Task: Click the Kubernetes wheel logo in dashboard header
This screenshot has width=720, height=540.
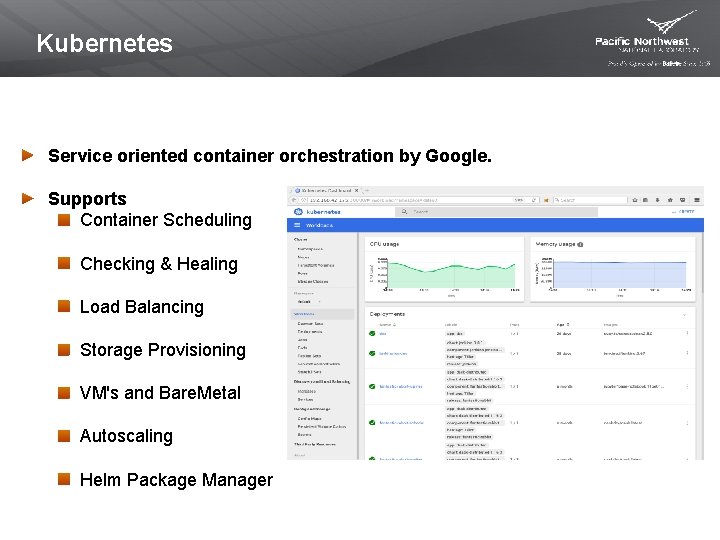Action: (298, 212)
